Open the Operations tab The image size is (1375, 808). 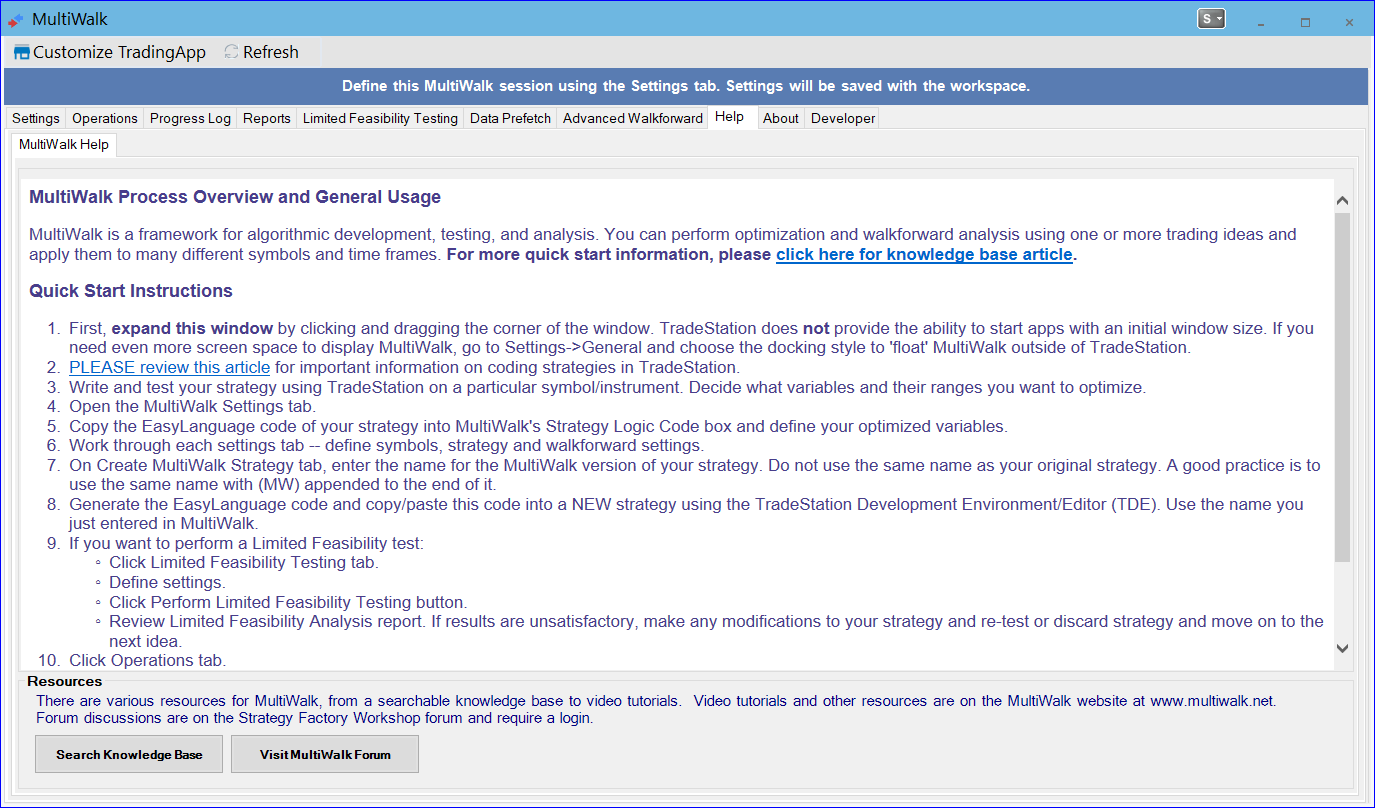105,118
